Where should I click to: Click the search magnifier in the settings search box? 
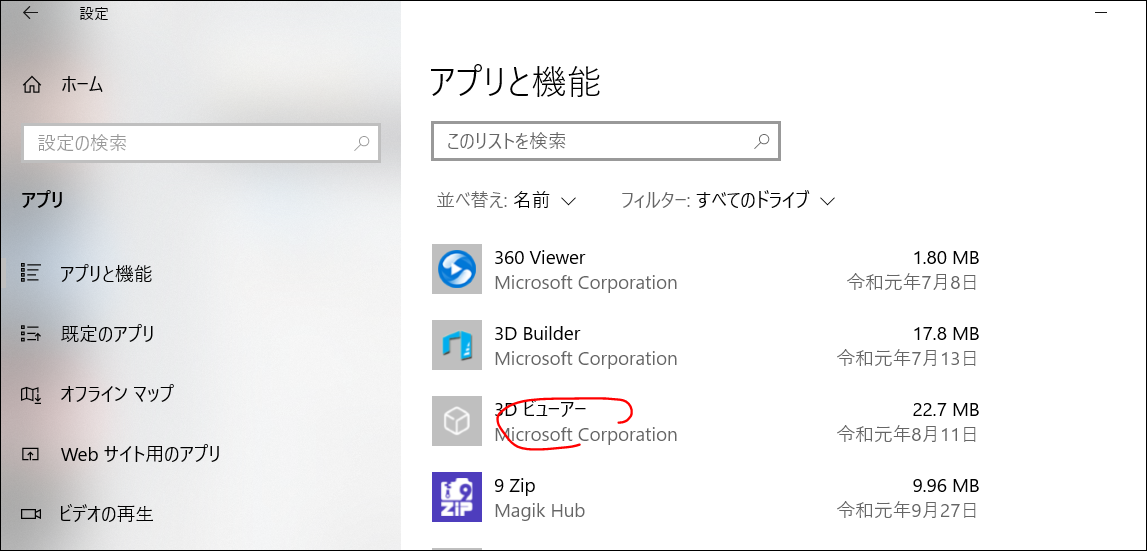(361, 143)
